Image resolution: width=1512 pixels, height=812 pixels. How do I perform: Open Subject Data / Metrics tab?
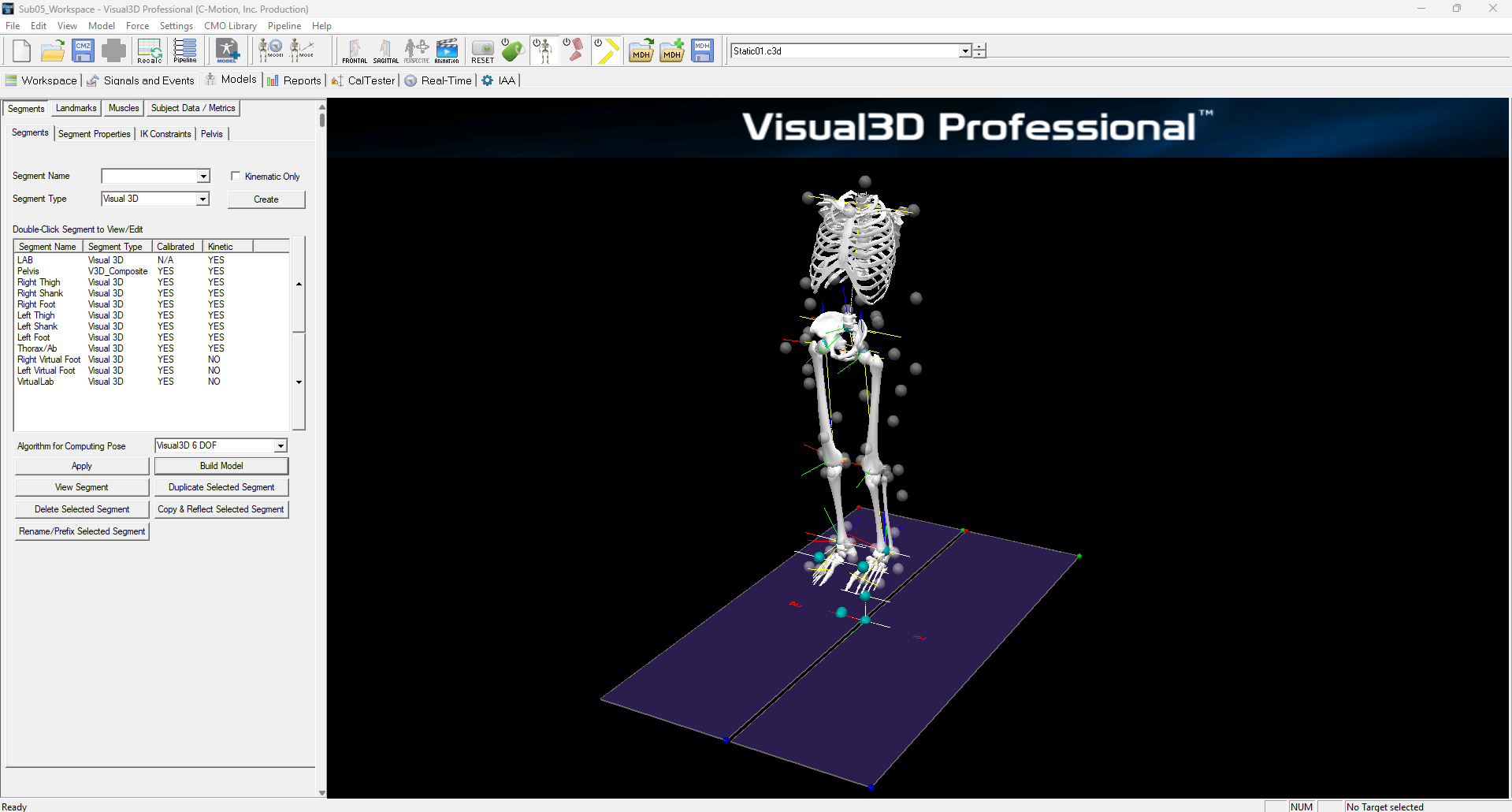193,108
